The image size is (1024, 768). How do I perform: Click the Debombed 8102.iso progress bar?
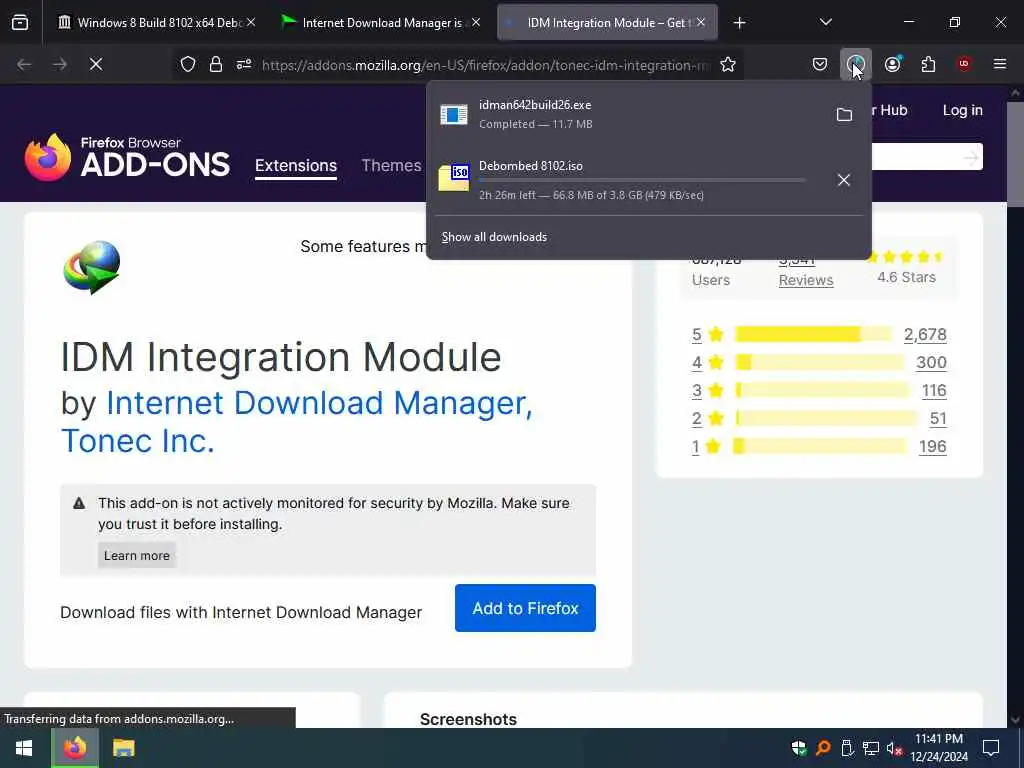(643, 180)
